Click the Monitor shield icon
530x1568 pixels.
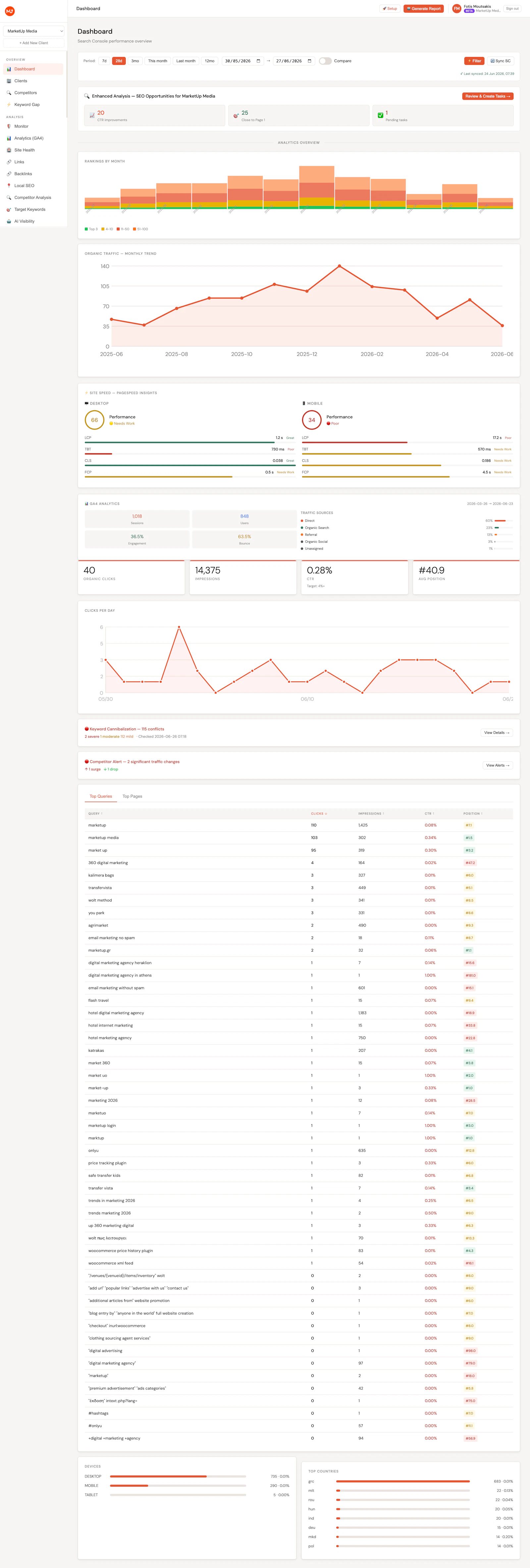tap(9, 126)
